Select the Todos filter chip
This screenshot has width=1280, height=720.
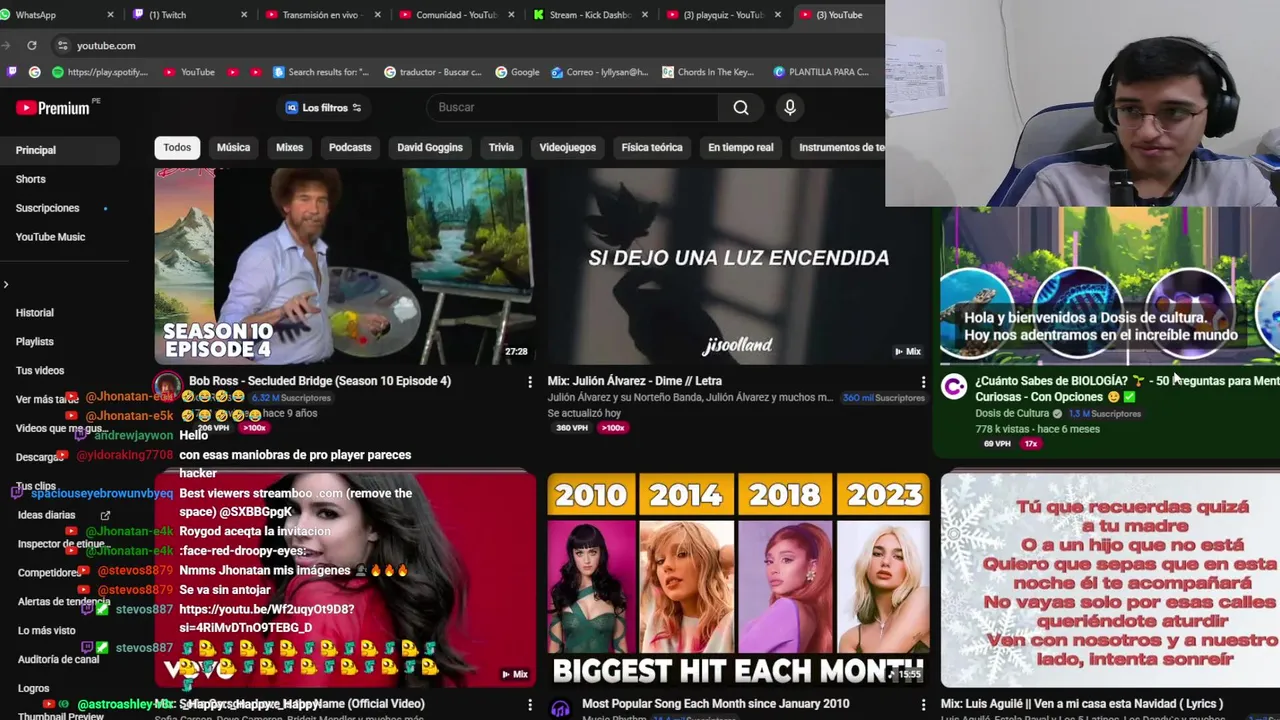click(177, 147)
